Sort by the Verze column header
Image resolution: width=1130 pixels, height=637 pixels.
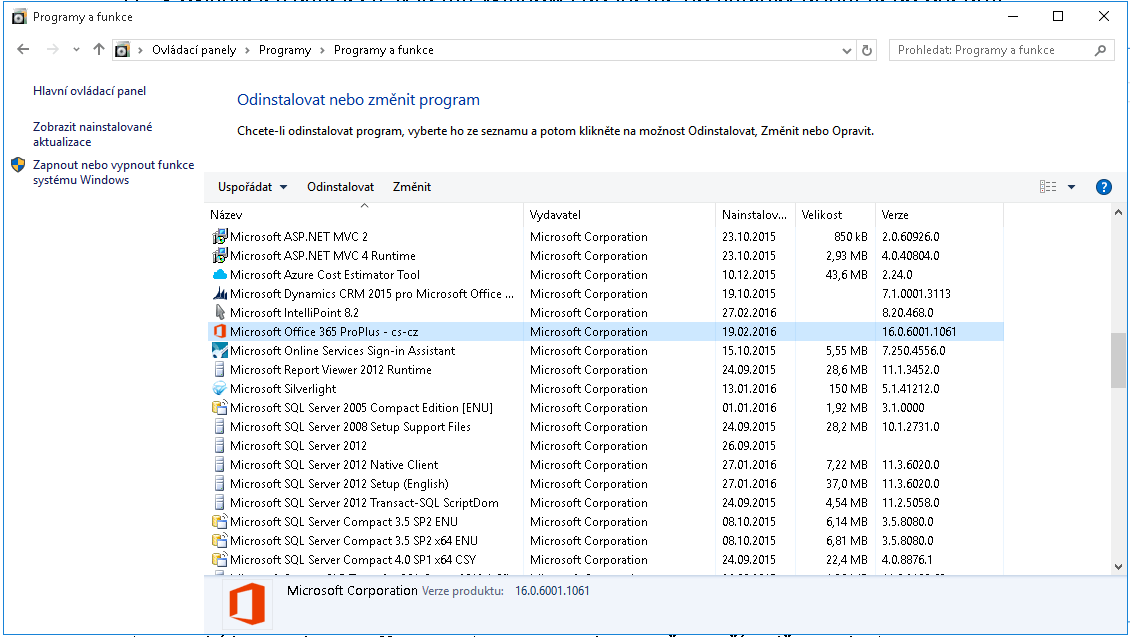click(x=939, y=215)
